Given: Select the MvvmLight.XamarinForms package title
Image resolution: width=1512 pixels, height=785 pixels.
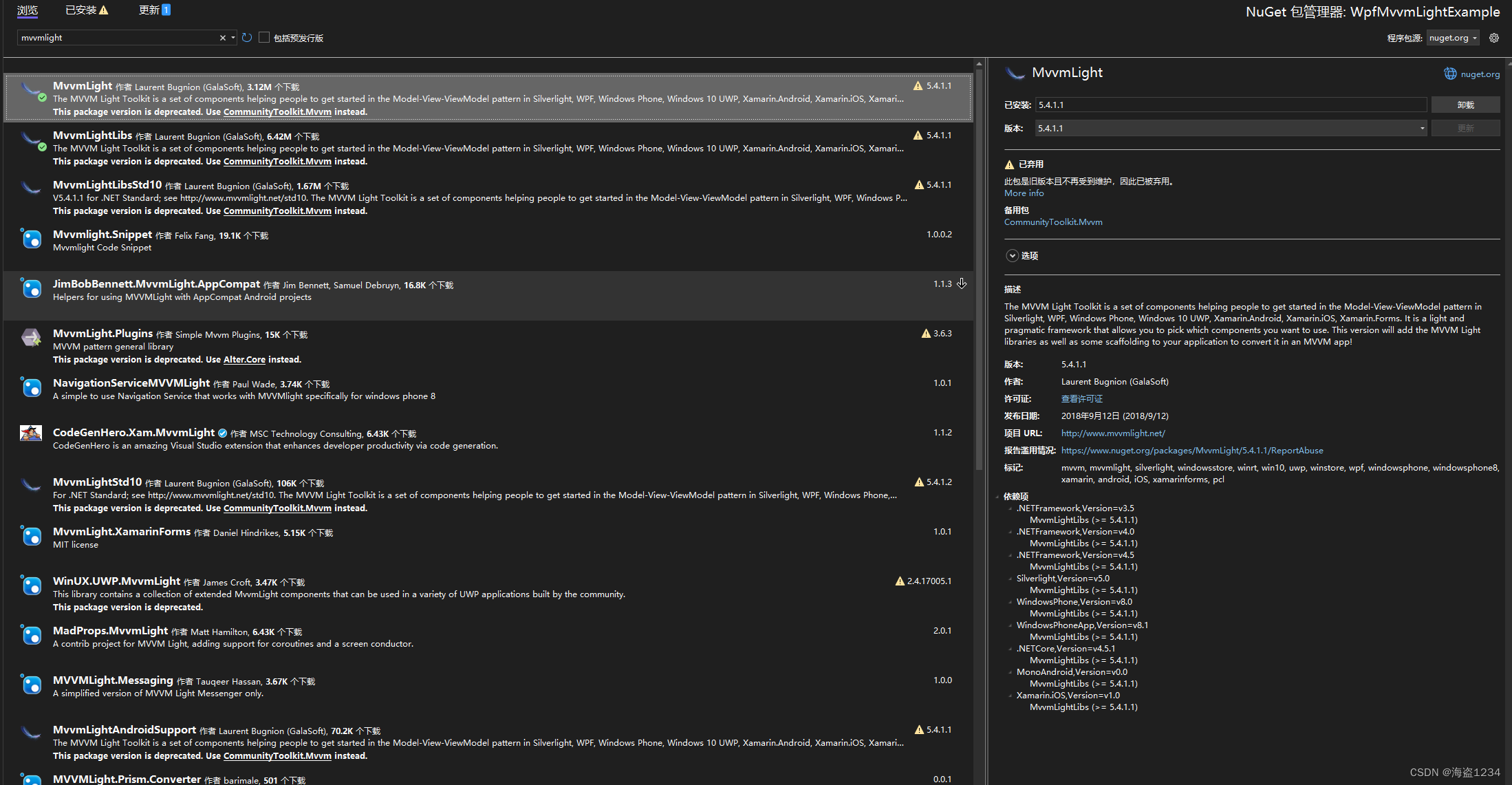Looking at the screenshot, I should pyautogui.click(x=122, y=532).
